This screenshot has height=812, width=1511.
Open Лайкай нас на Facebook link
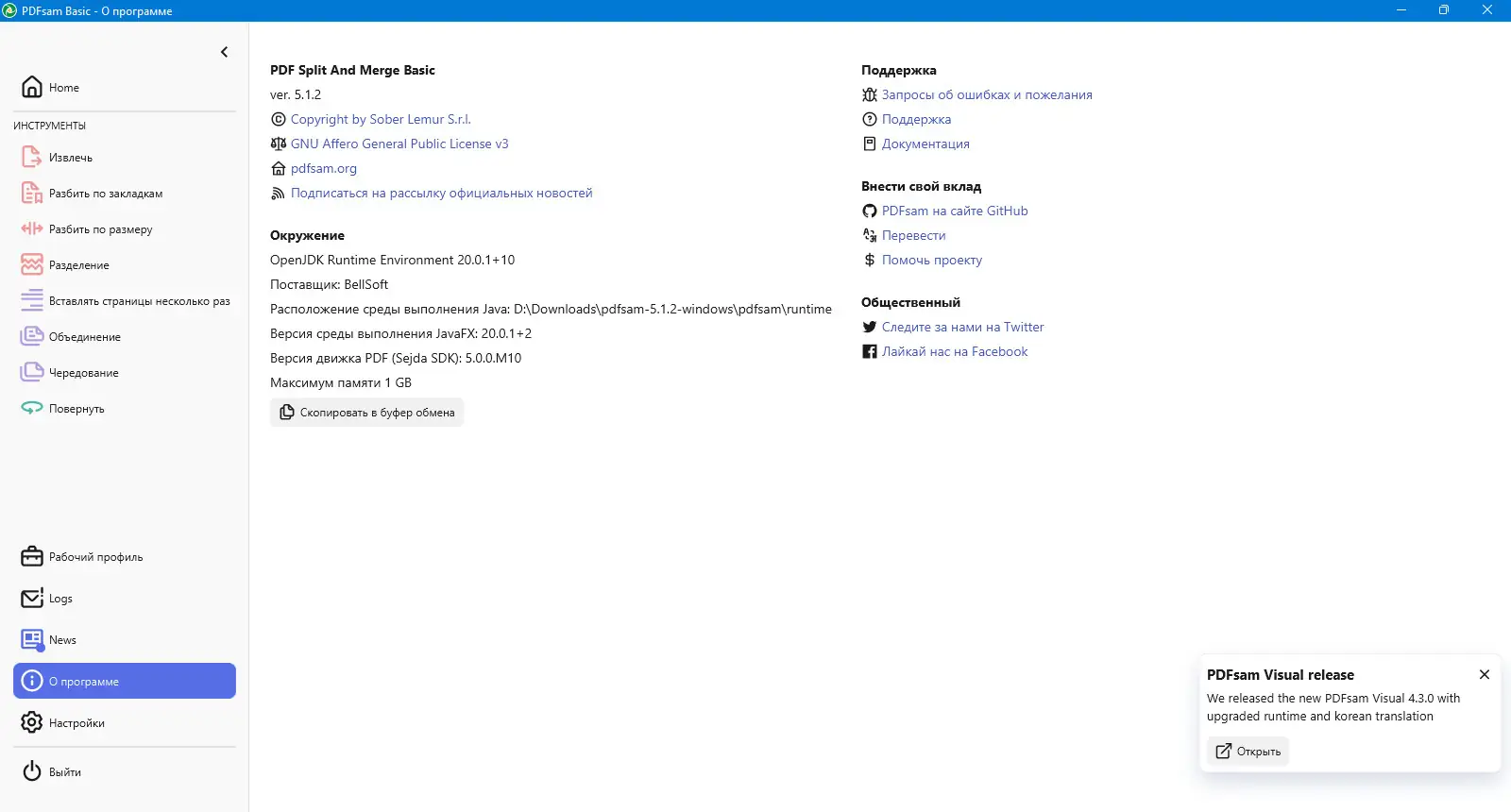pyautogui.click(x=955, y=351)
